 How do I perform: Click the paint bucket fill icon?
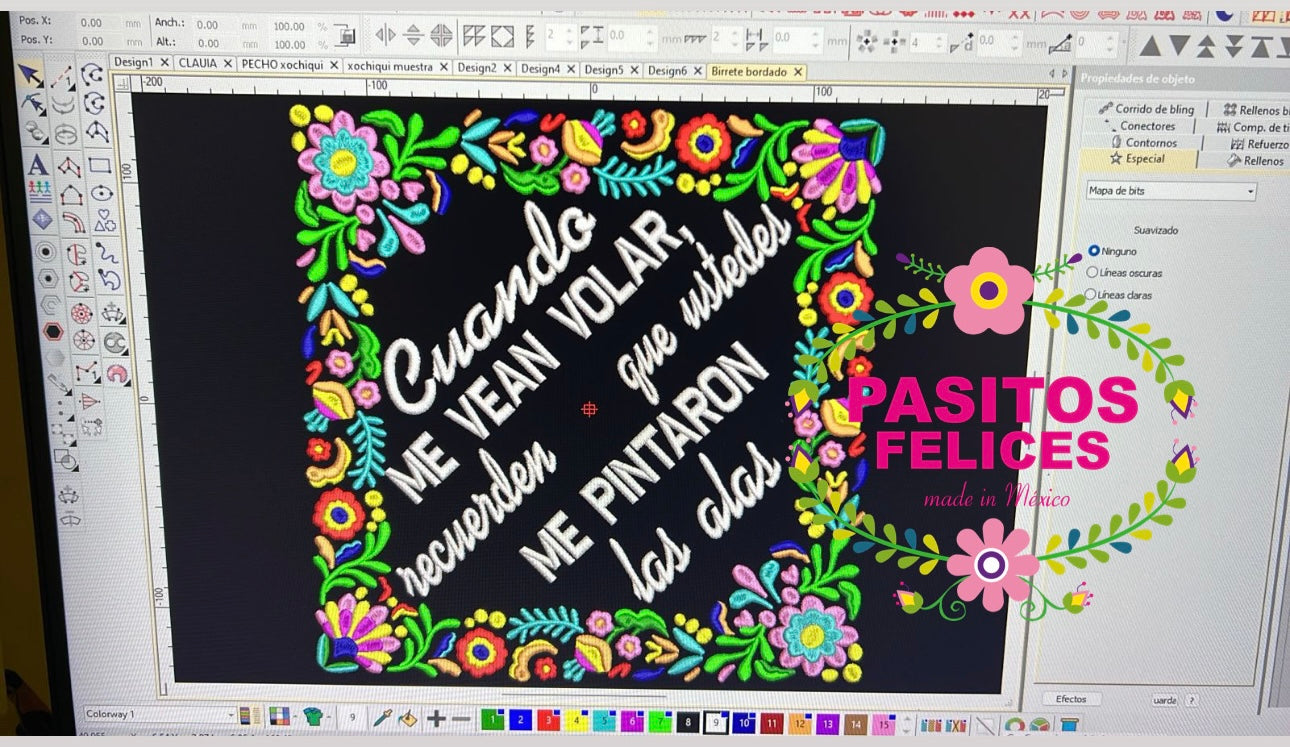pyautogui.click(x=407, y=718)
